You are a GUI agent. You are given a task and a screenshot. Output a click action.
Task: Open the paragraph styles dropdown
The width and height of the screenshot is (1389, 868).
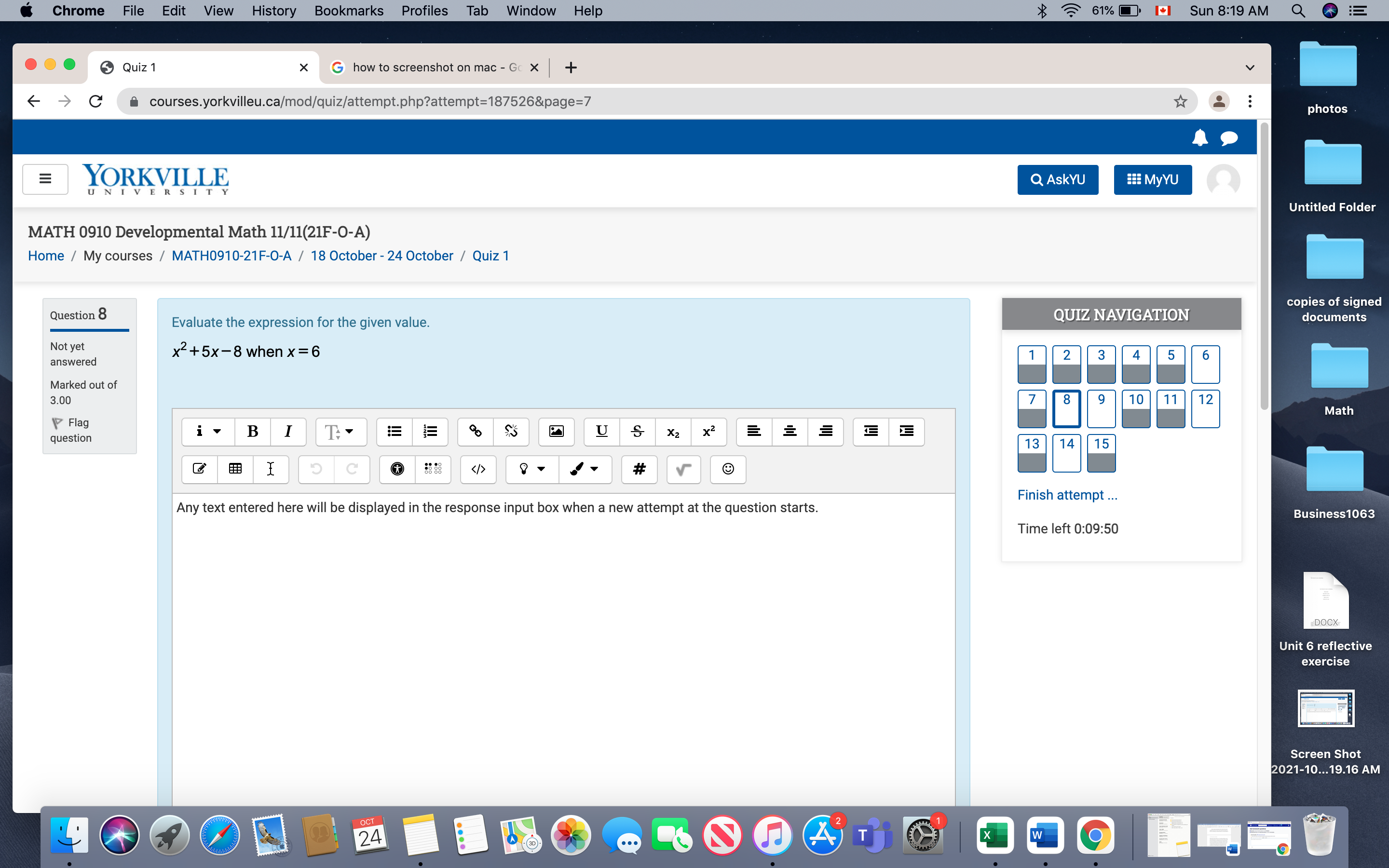340,432
